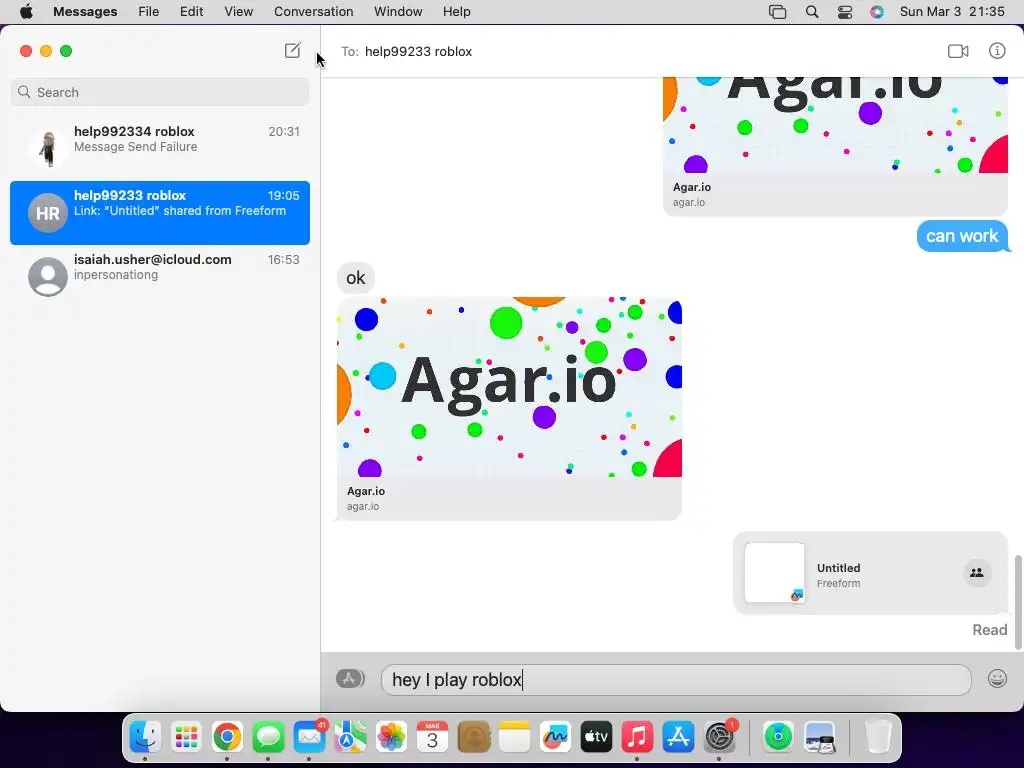The image size is (1024, 768).
Task: Click the 'ok' message bubble
Action: 355,278
